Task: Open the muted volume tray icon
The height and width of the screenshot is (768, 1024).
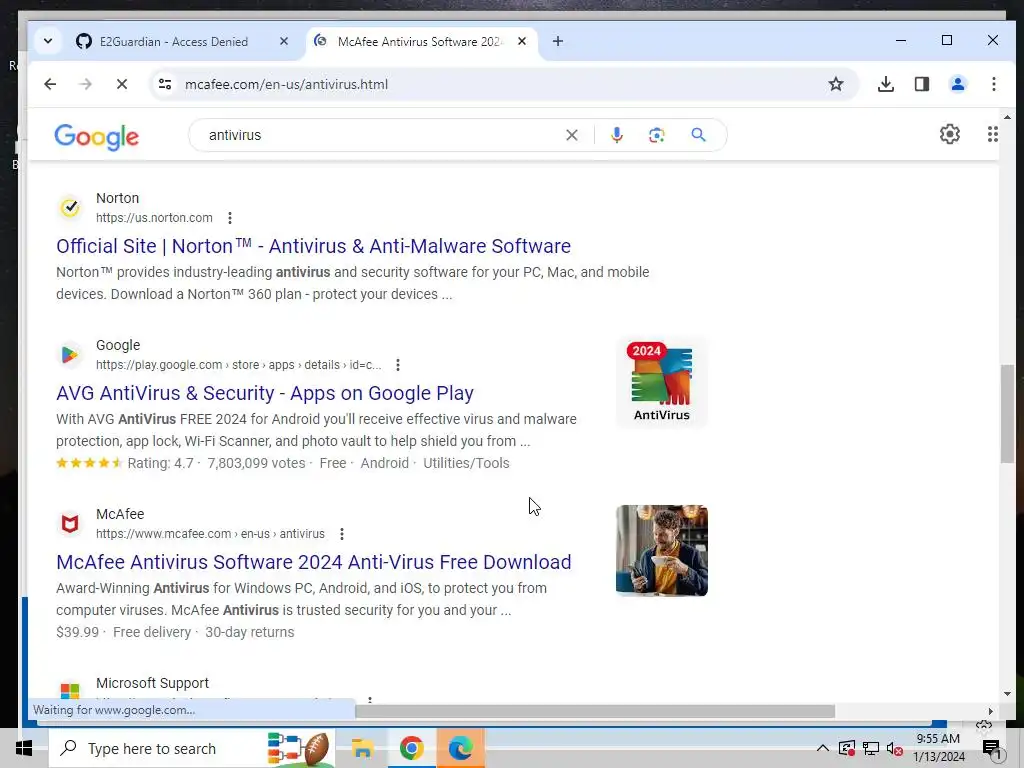Action: click(x=895, y=748)
